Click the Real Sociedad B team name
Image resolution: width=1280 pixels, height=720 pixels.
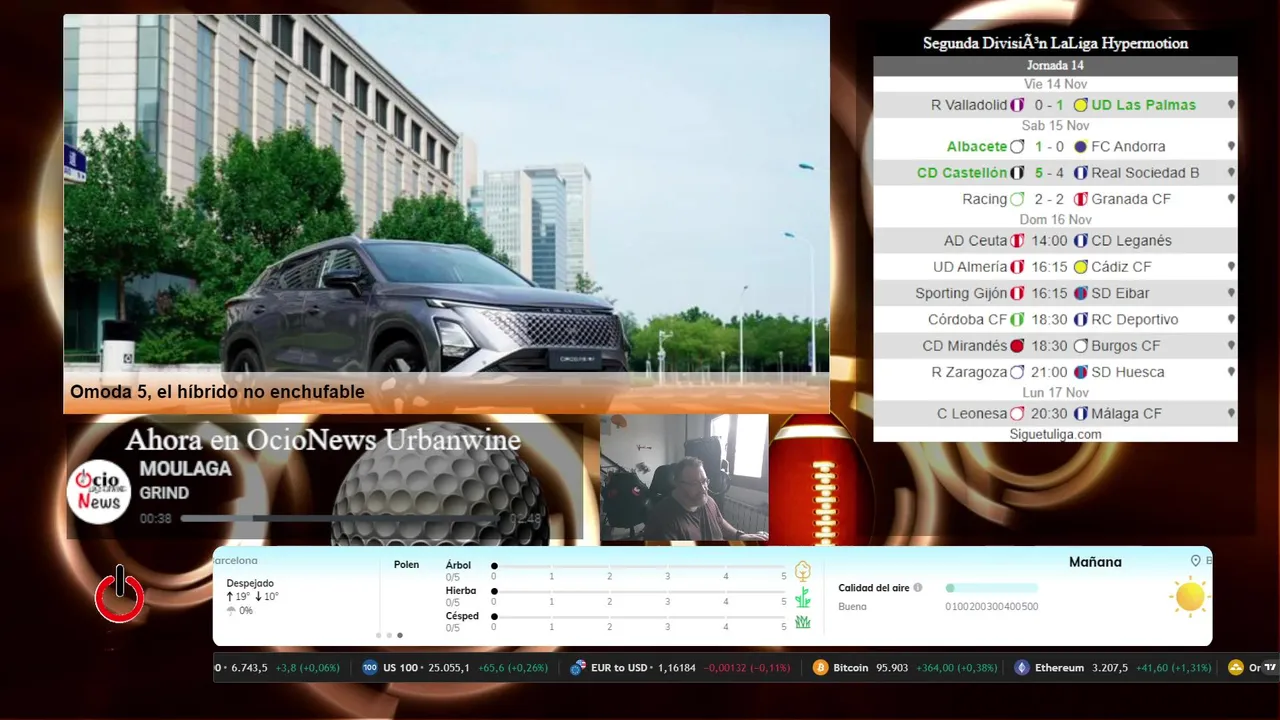(1145, 173)
